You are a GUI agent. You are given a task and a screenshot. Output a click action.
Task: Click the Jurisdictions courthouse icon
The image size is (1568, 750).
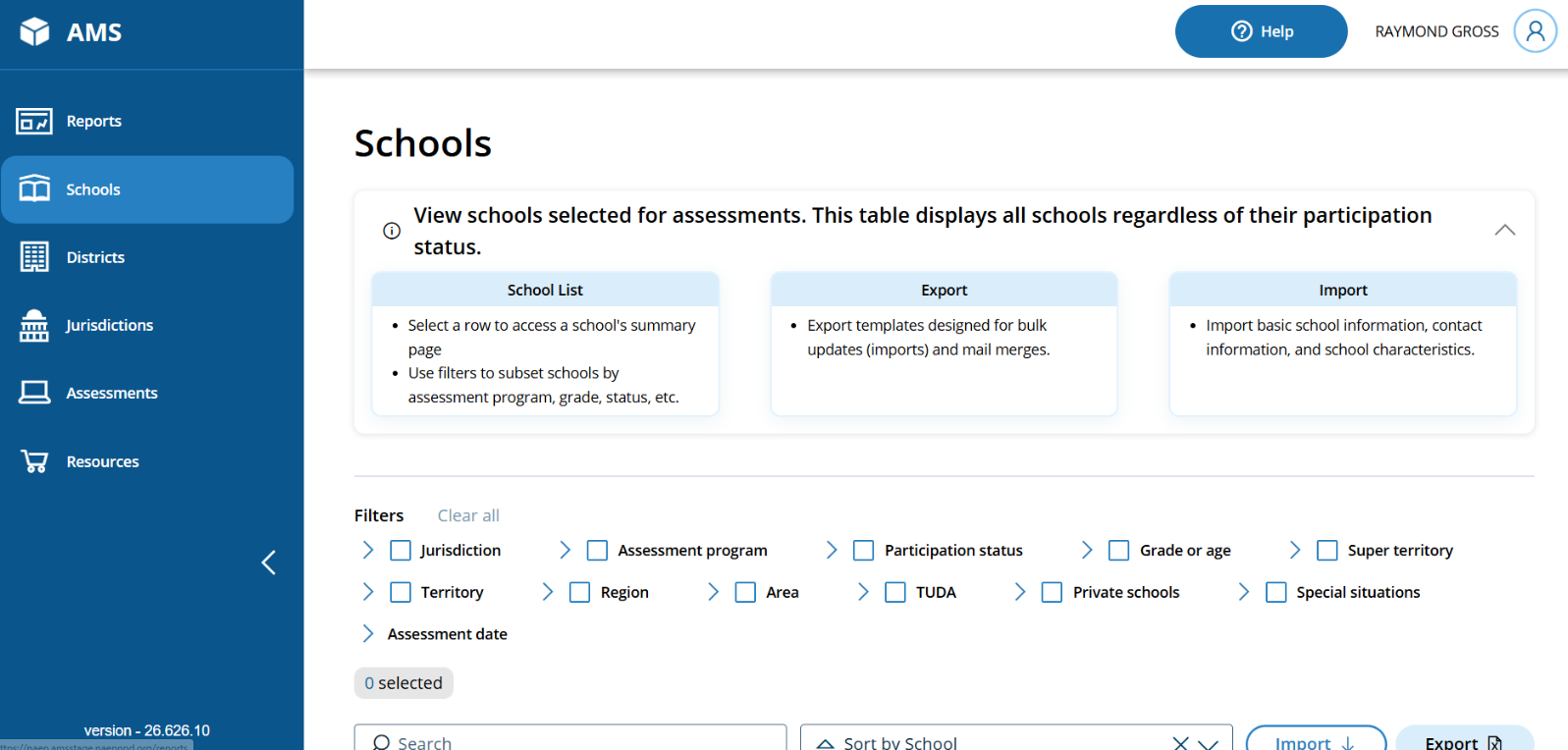34,325
